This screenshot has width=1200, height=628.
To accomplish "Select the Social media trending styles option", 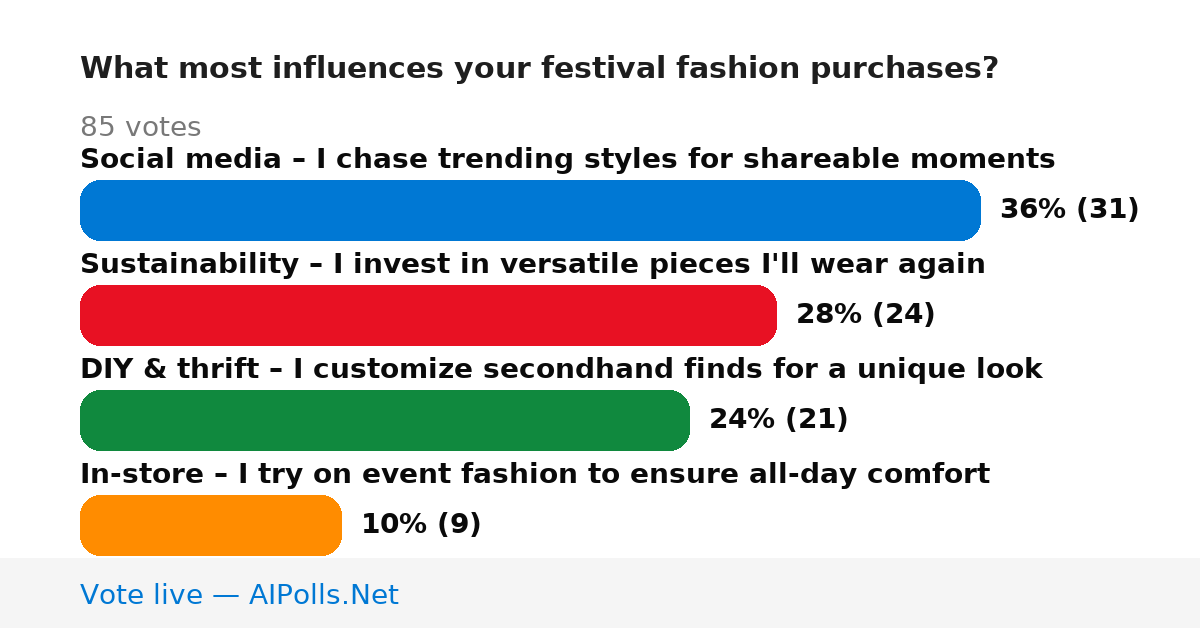I will coord(567,159).
